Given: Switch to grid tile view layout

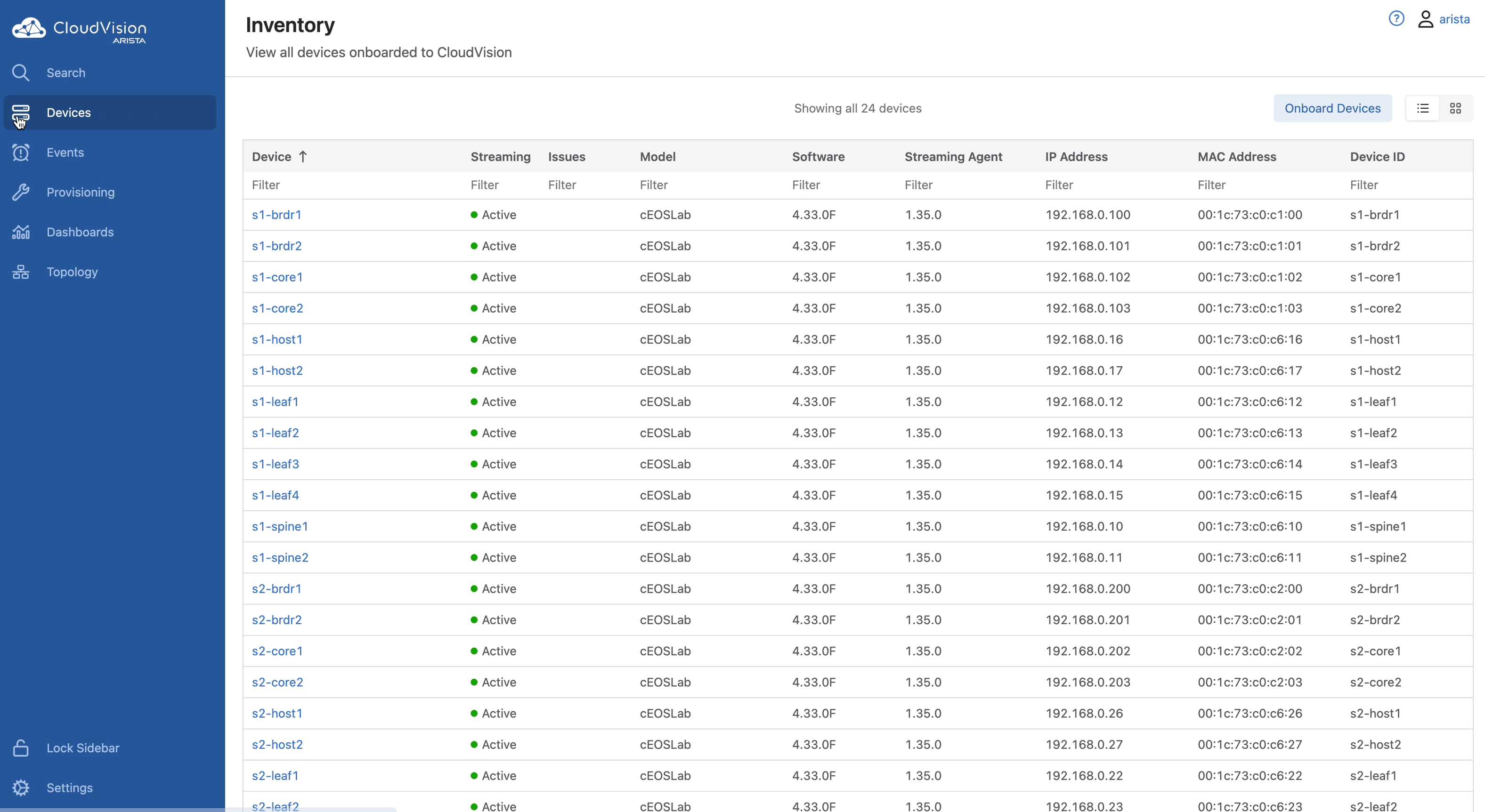Looking at the screenshot, I should 1455,108.
